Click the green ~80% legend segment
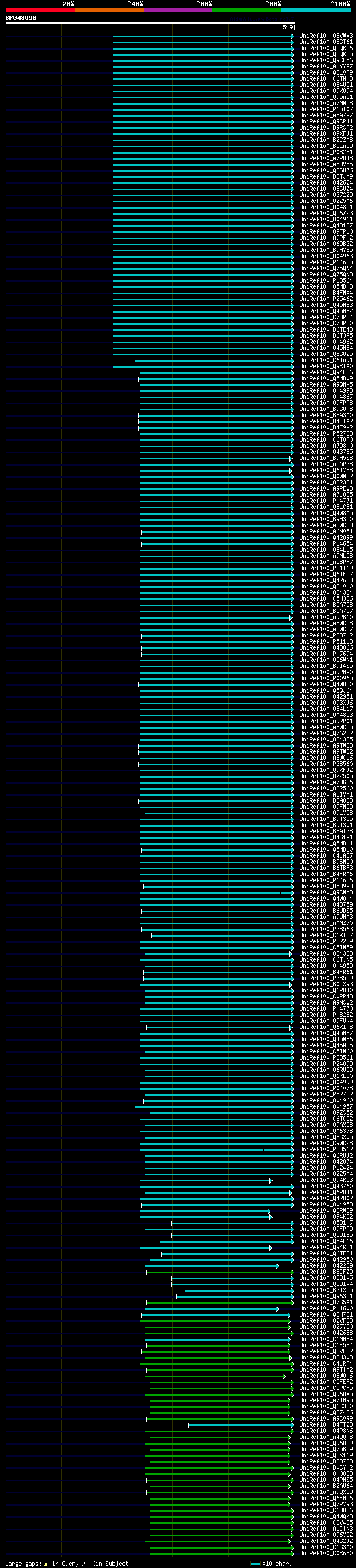Image resolution: width=356 pixels, height=1568 pixels. tap(246, 11)
